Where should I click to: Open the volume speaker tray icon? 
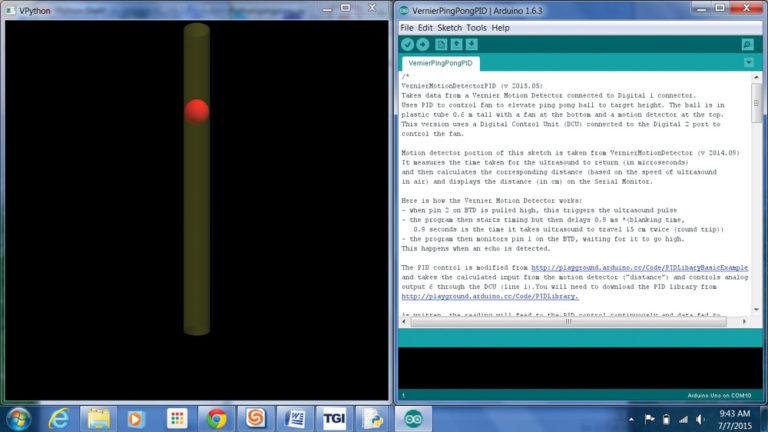(x=700, y=419)
